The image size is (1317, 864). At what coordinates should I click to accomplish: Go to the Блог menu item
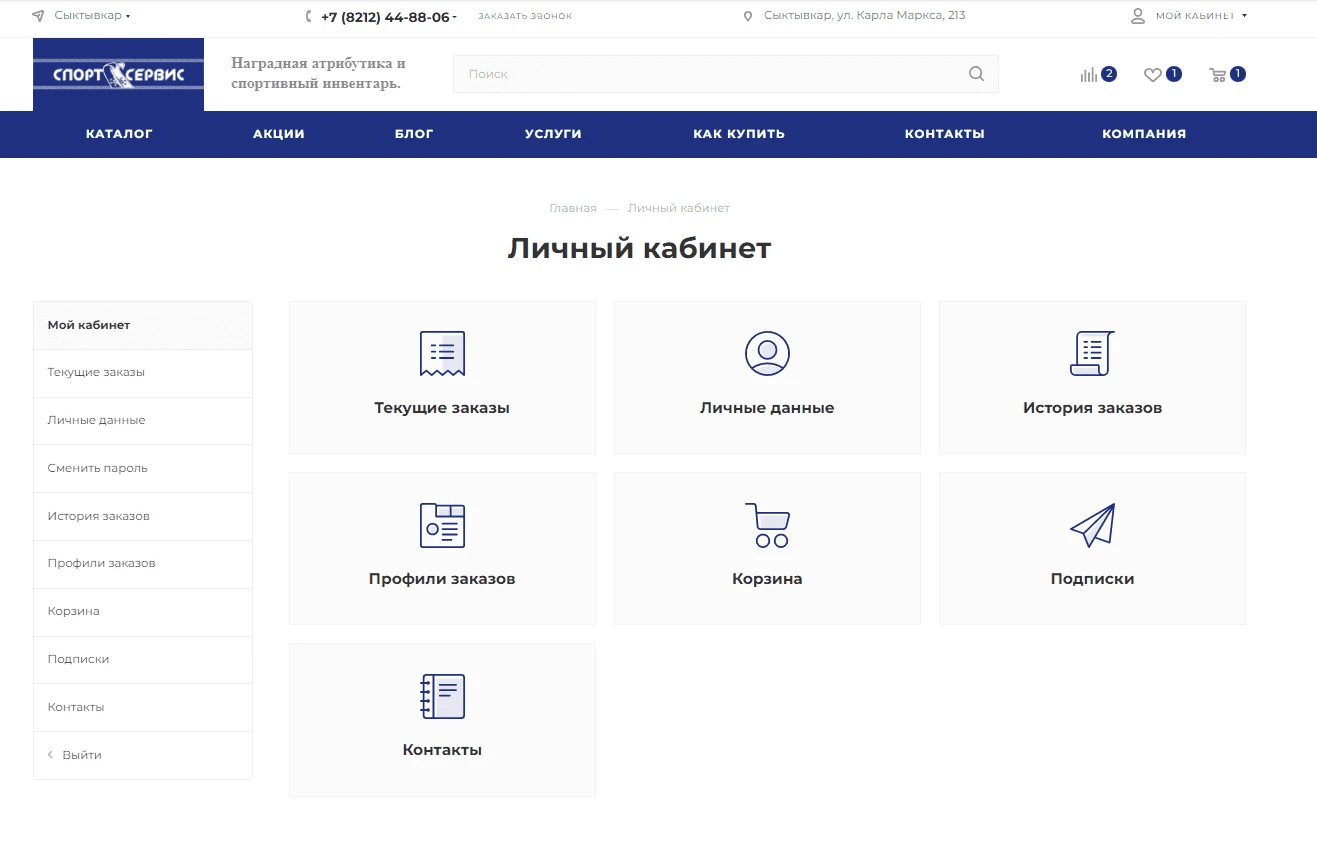click(x=414, y=134)
